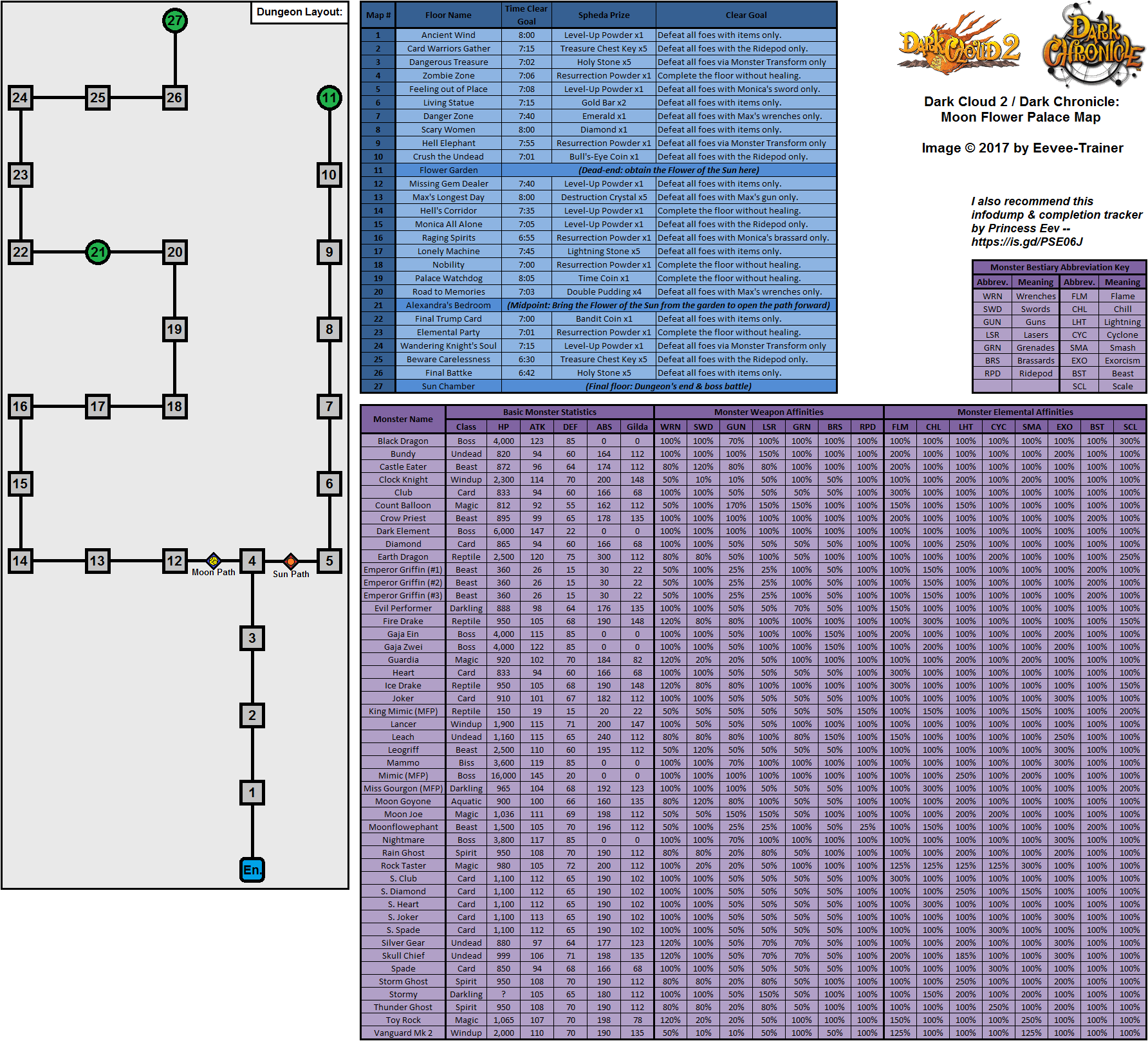
Task: Select the Sun Path diamond marker
Action: click(x=291, y=561)
